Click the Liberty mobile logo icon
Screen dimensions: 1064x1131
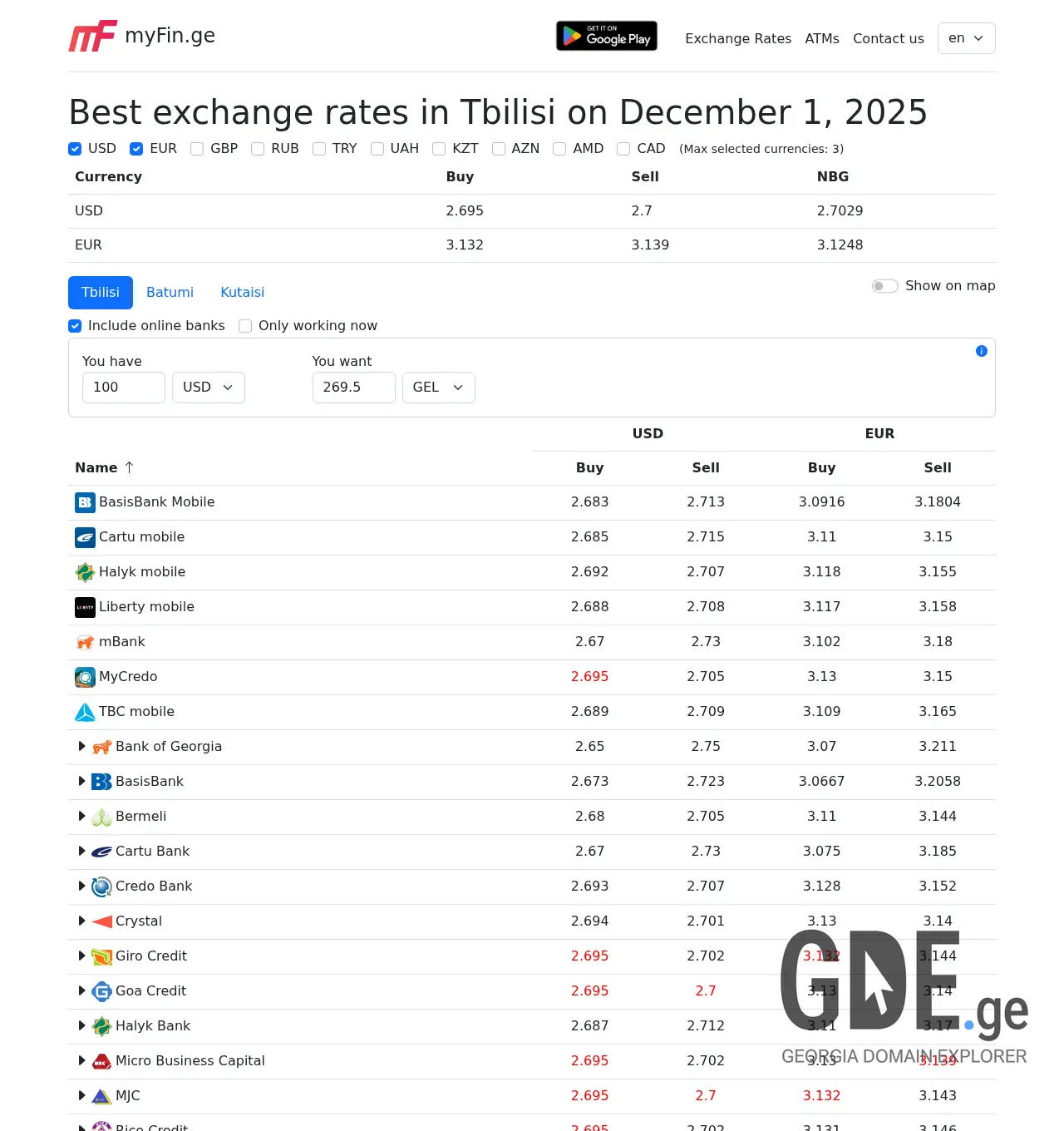85,607
